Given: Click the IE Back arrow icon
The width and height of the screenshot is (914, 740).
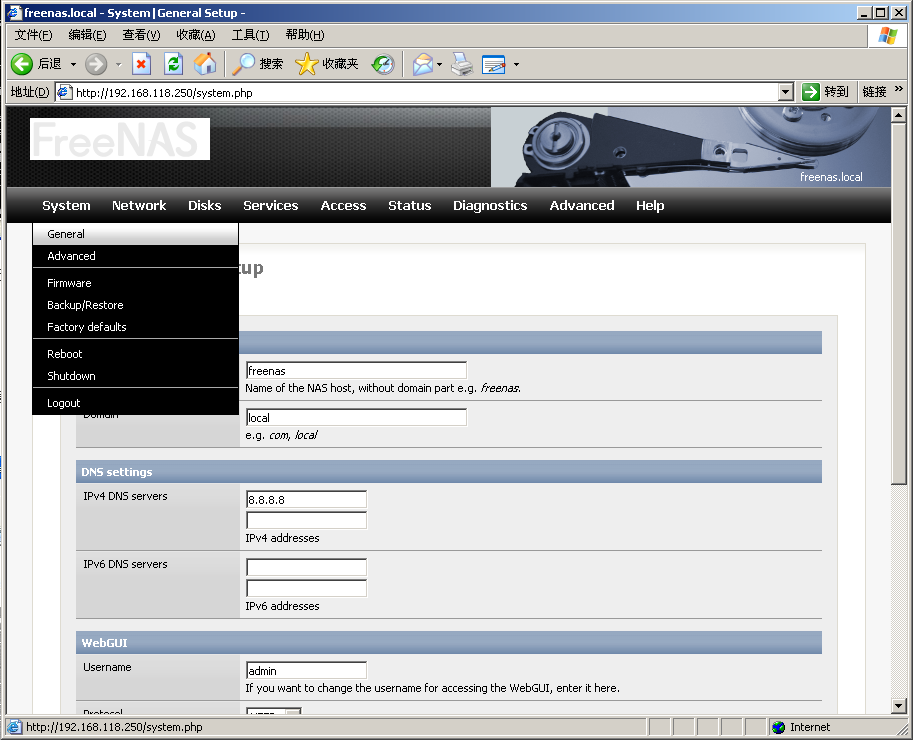Looking at the screenshot, I should (x=22, y=64).
